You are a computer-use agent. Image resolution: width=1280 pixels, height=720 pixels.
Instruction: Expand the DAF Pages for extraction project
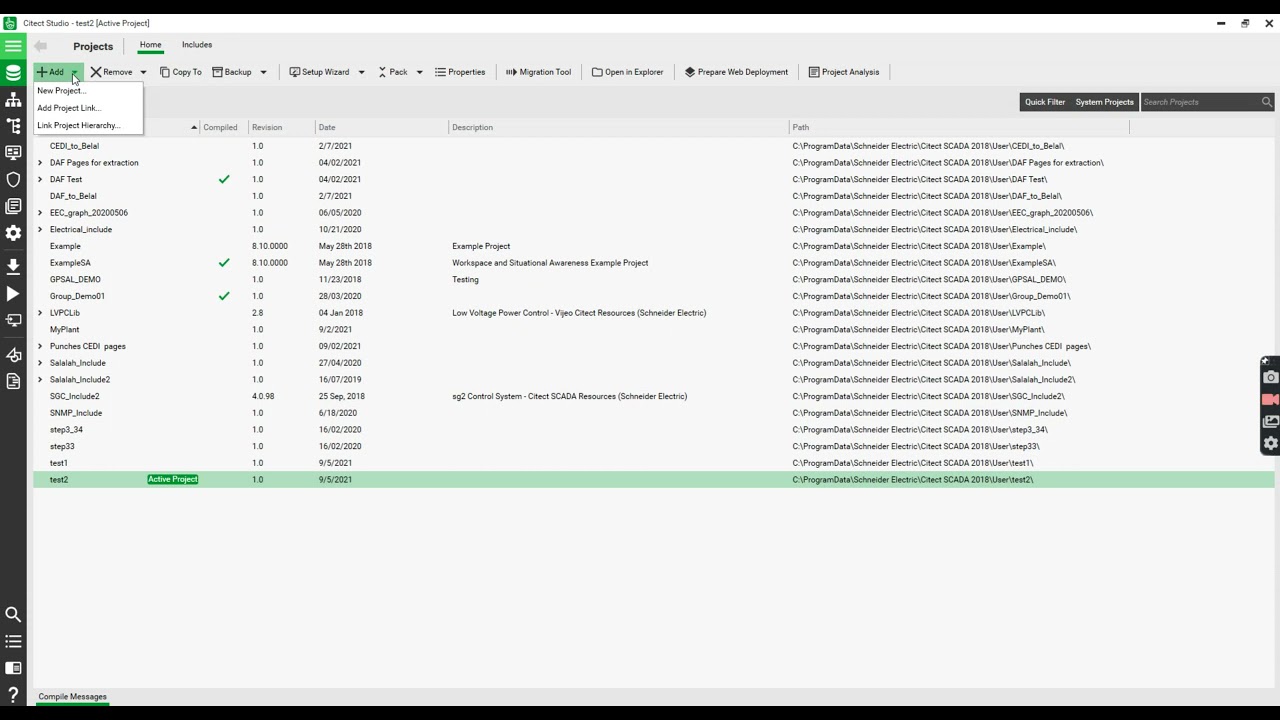pyautogui.click(x=40, y=163)
